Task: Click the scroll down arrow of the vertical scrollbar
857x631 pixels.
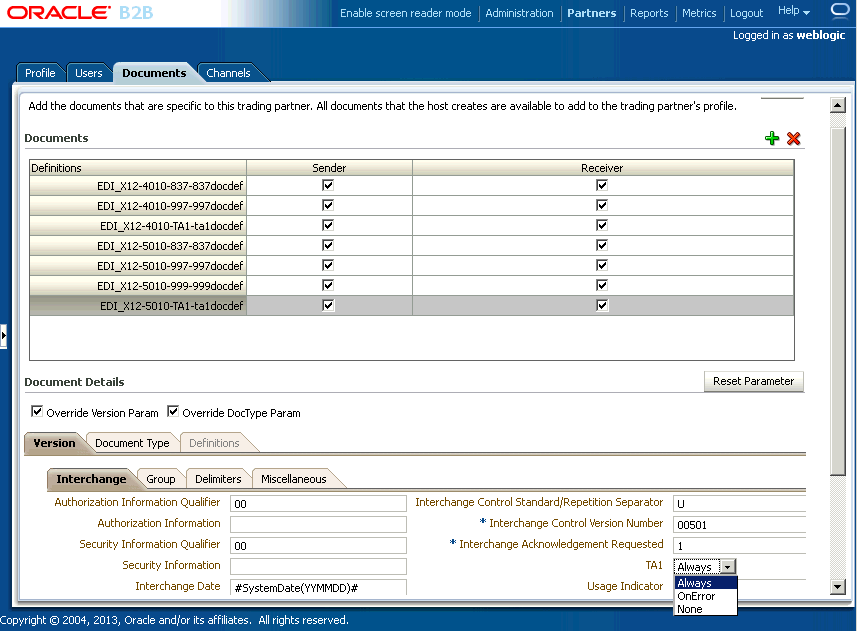Action: pos(838,587)
